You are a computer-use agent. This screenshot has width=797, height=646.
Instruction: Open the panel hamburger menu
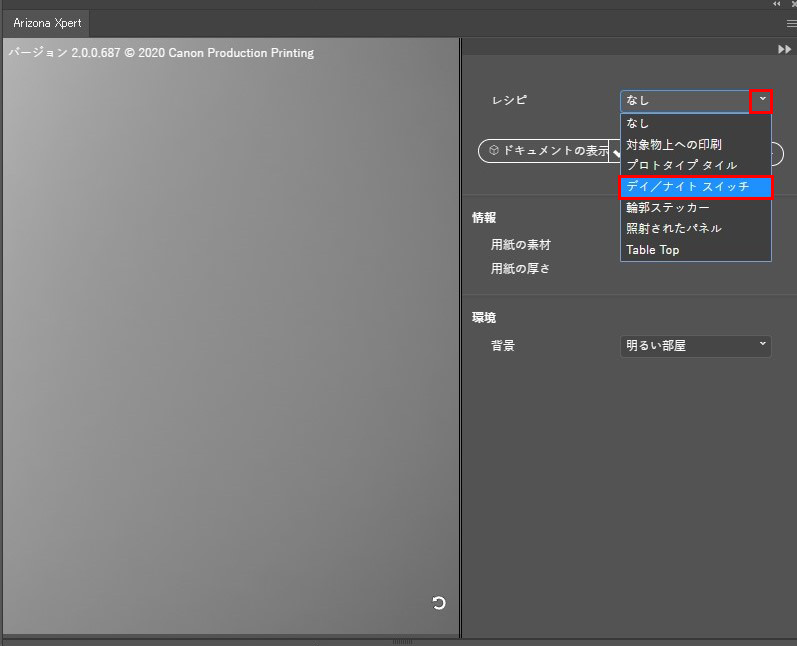(x=791, y=24)
